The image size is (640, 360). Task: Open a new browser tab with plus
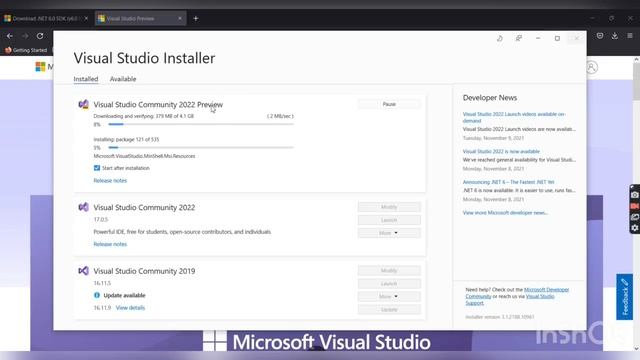tap(196, 18)
